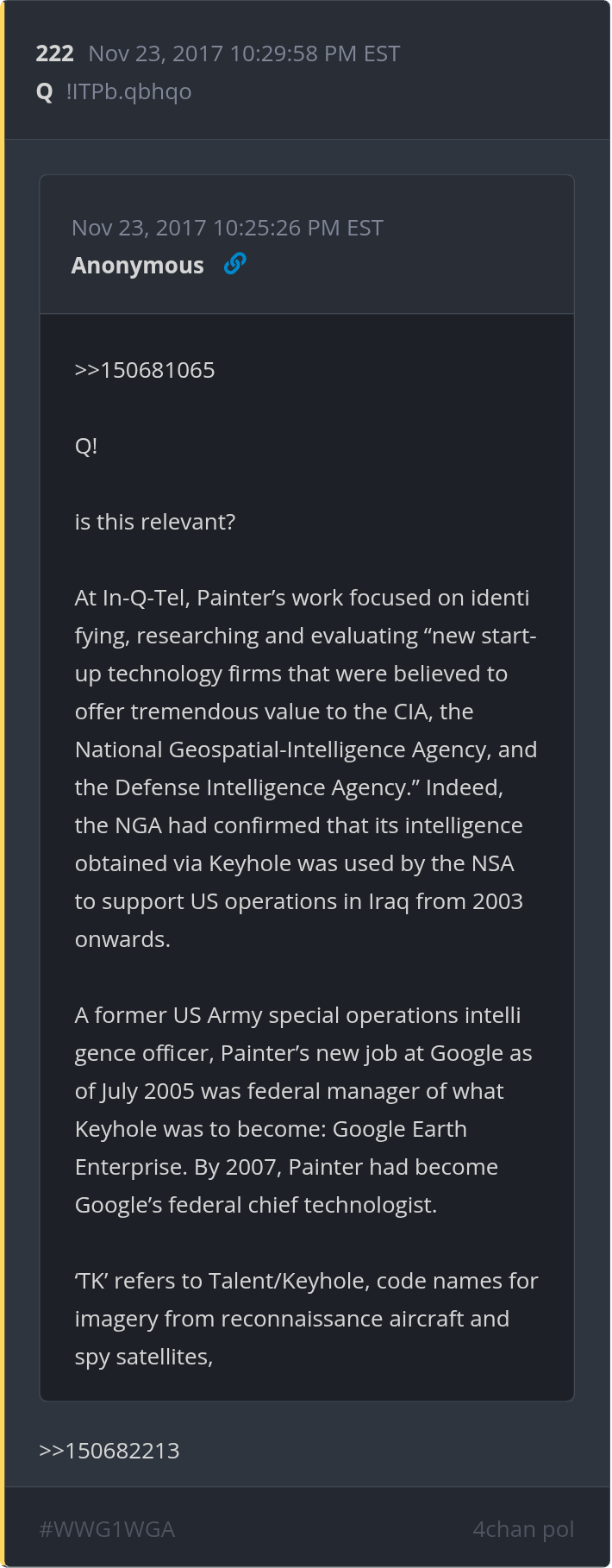Image resolution: width=612 pixels, height=1568 pixels.
Task: Follow the >>150682213 reply reference
Action: (109, 1451)
